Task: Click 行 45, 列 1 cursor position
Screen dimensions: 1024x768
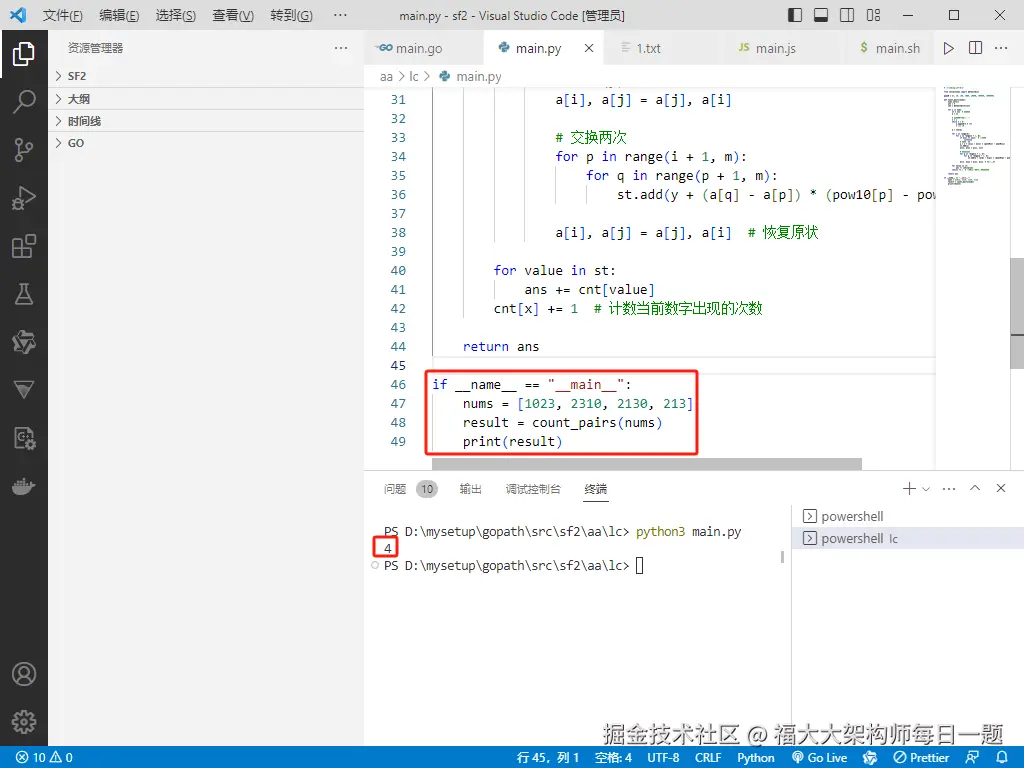Action: click(x=548, y=757)
